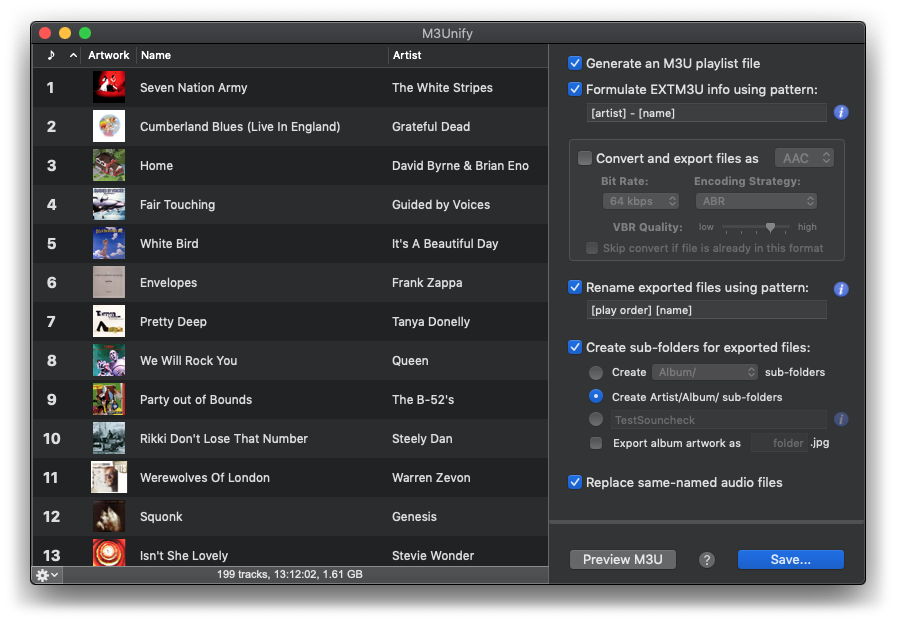
Task: Click Werewolves Of London artwork
Action: click(x=109, y=477)
